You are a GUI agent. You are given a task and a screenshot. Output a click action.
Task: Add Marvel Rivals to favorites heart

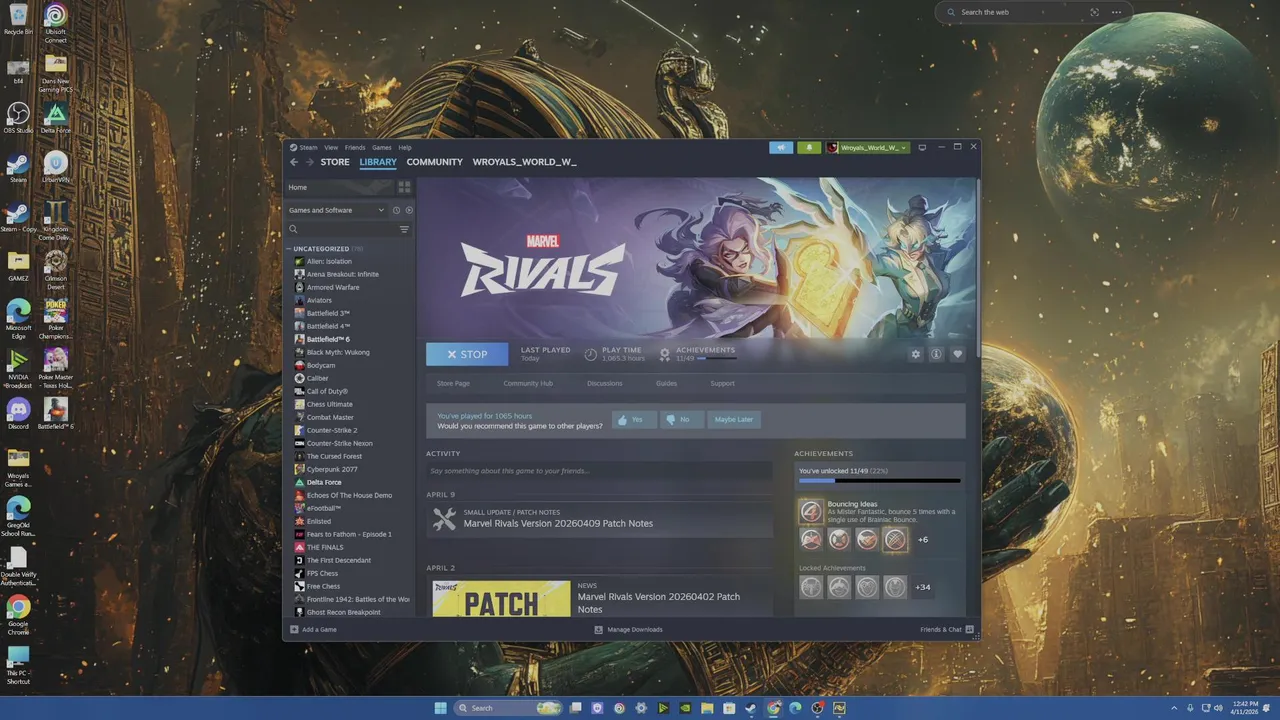957,354
